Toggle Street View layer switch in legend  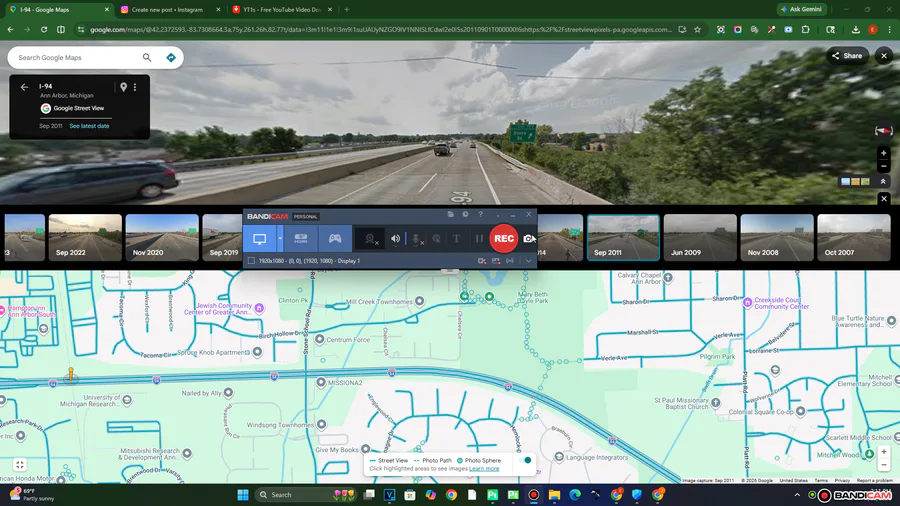pyautogui.click(x=525, y=460)
